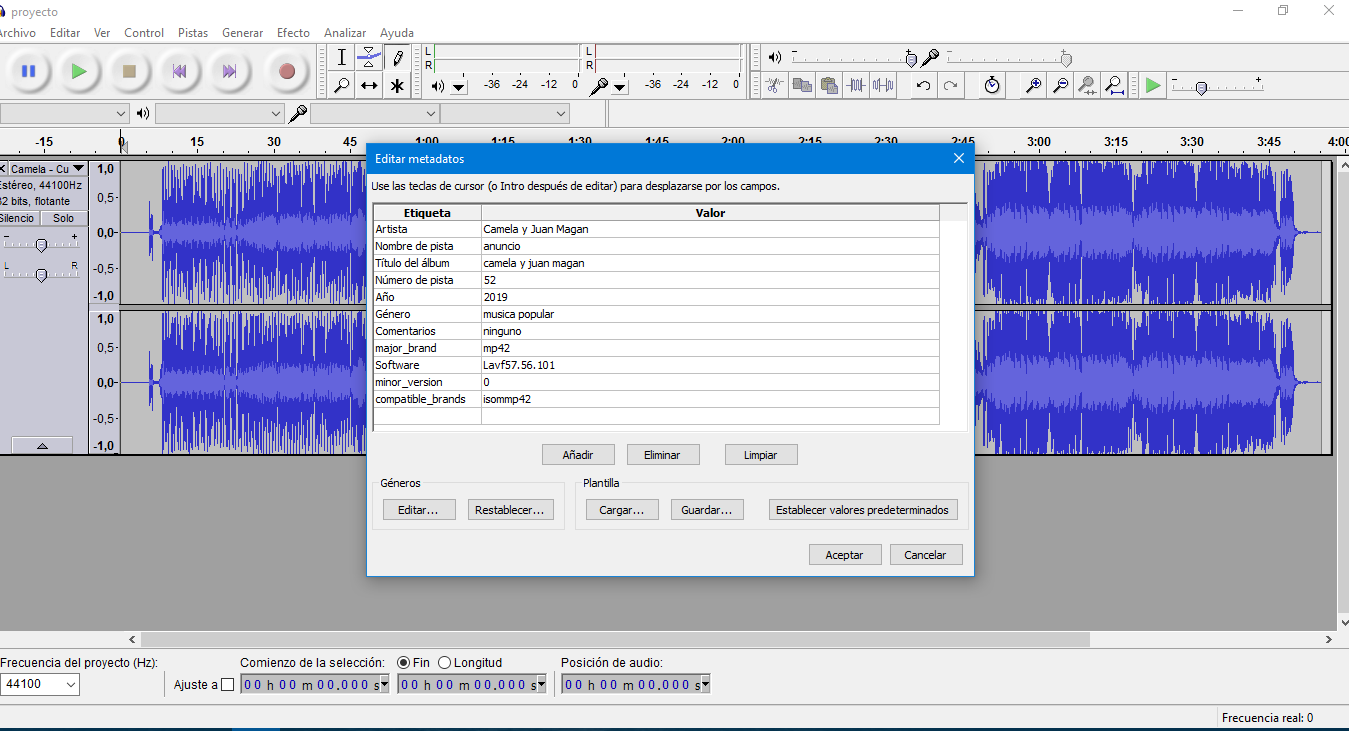Screen dimensions: 1349x731
Task: Click the Pause transport button
Action: tap(28, 71)
